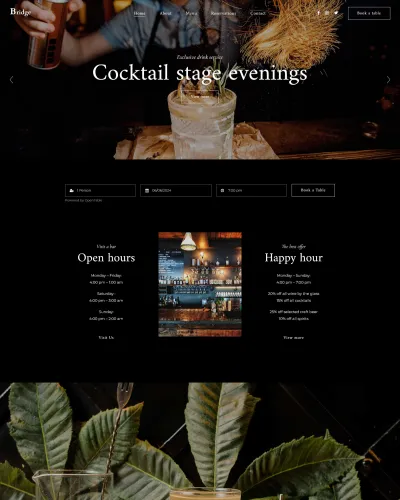Screen dimensions: 400x500
Task: Click the Bridge logo
Action: (x=20, y=12)
